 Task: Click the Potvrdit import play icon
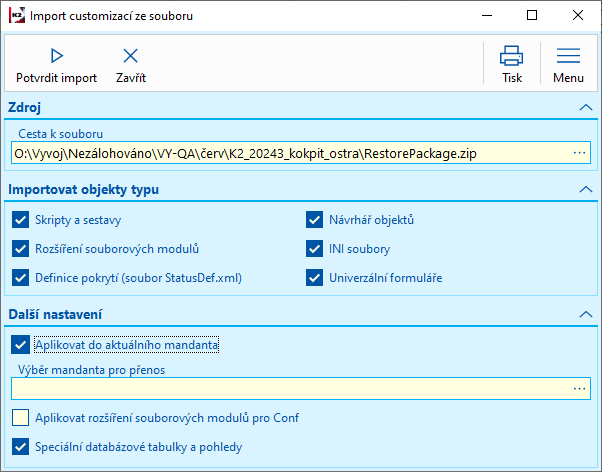click(x=56, y=56)
